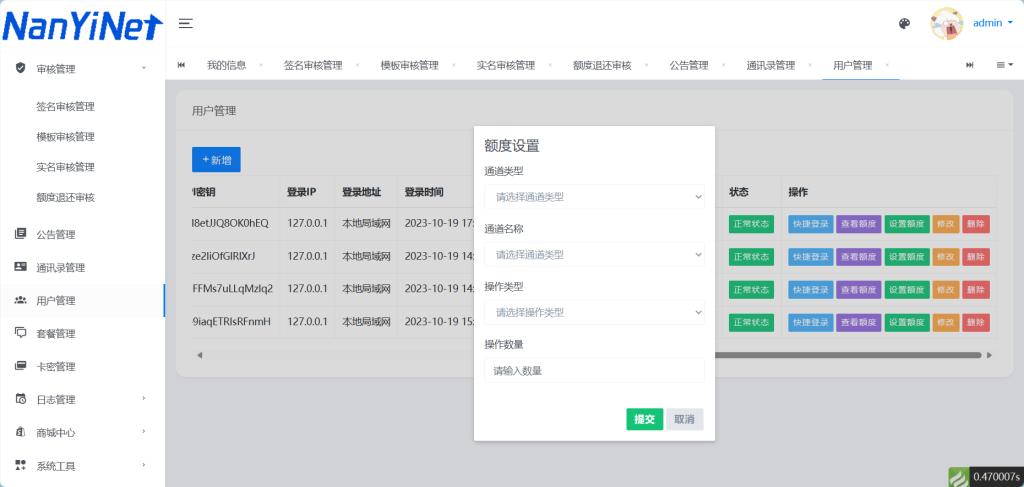Switch to the 签名审核管理 tab

coord(313,65)
